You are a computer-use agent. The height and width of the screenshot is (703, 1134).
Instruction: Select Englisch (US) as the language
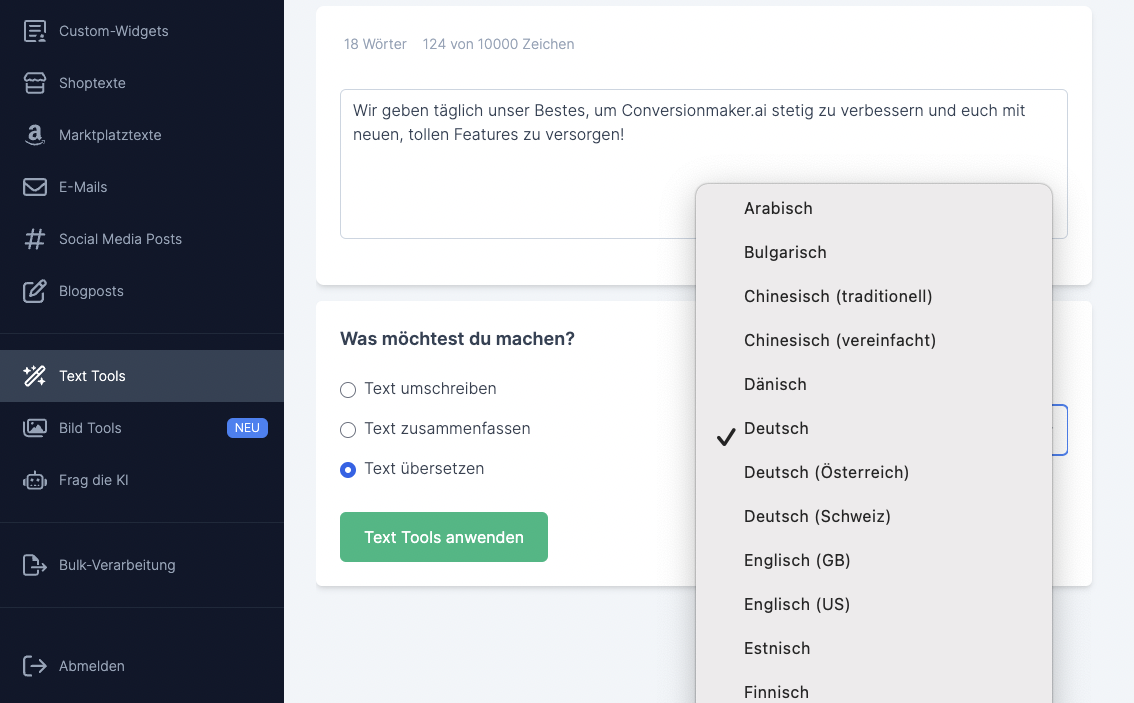coord(874,605)
